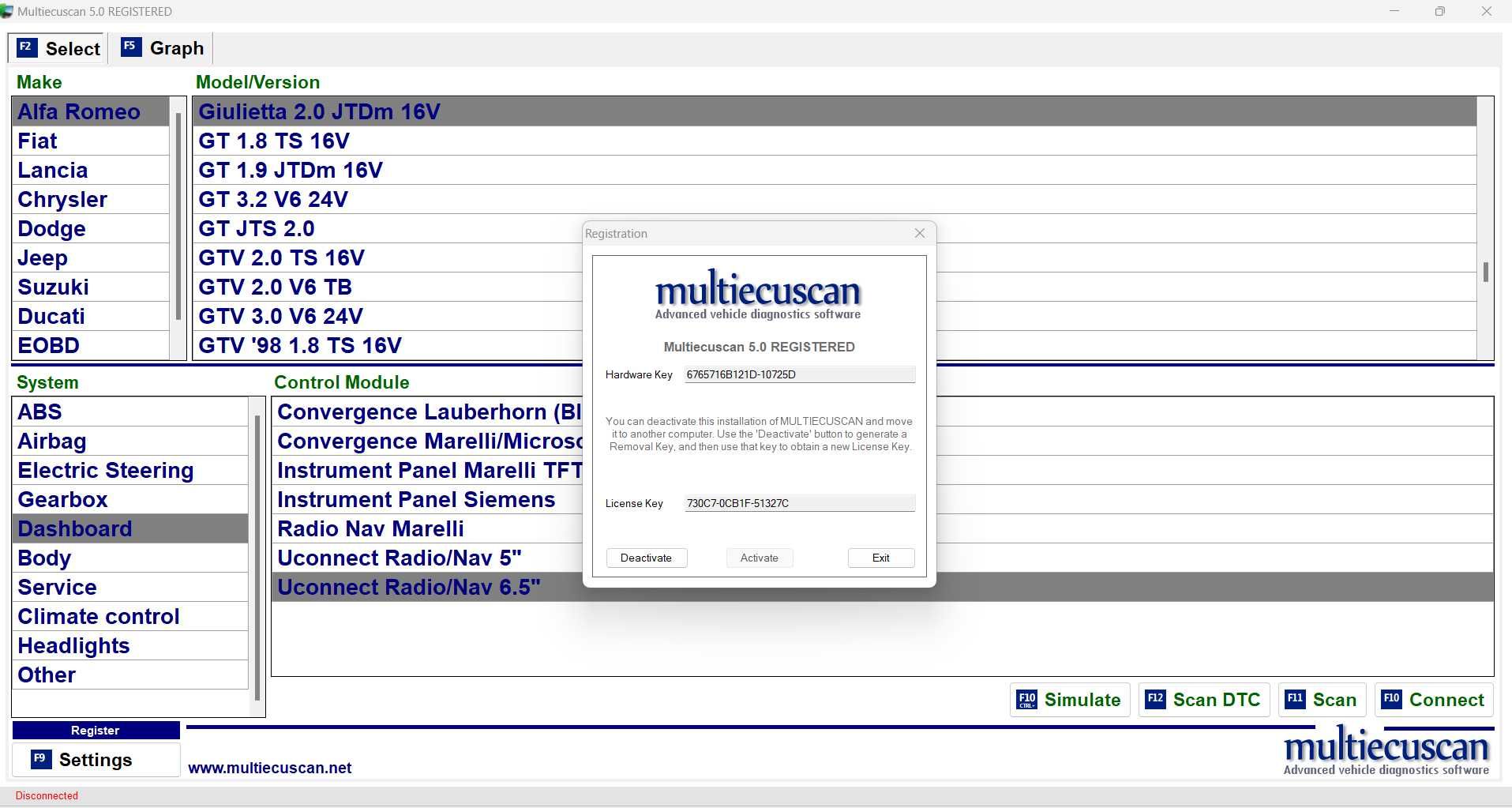1512x808 pixels.
Task: Select Airbag system
Action: click(x=130, y=441)
